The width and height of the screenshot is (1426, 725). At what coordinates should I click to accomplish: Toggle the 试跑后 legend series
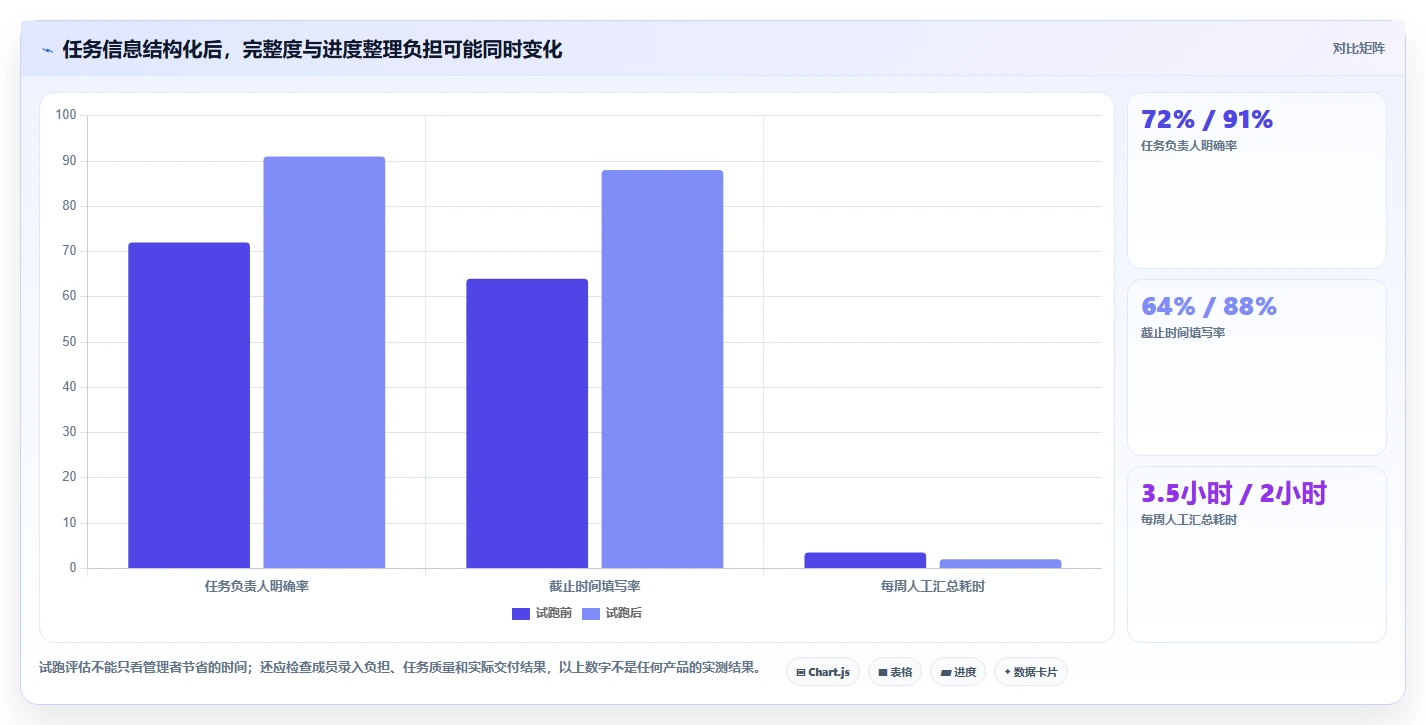pos(612,613)
